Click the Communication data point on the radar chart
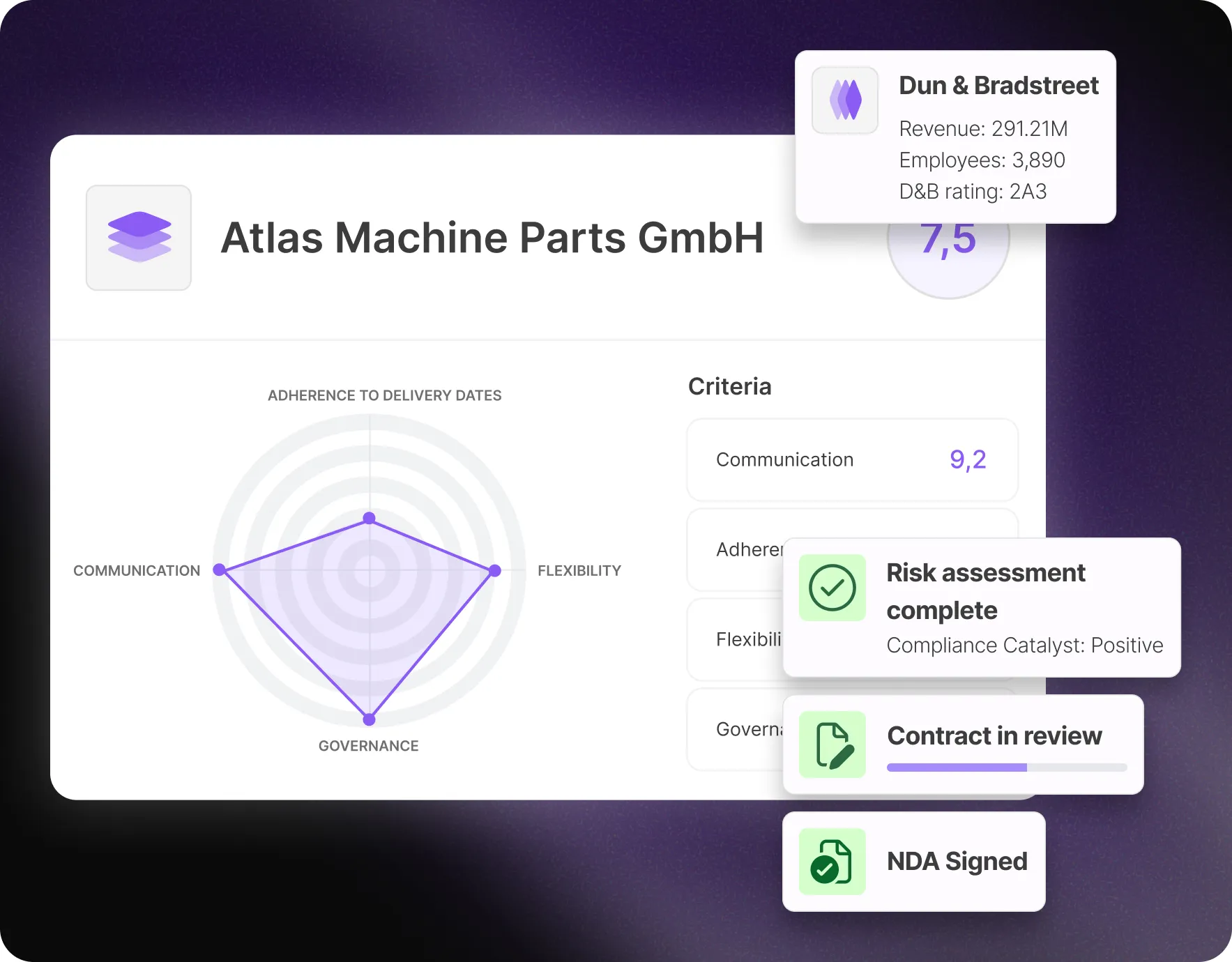The image size is (1232, 962). [220, 570]
